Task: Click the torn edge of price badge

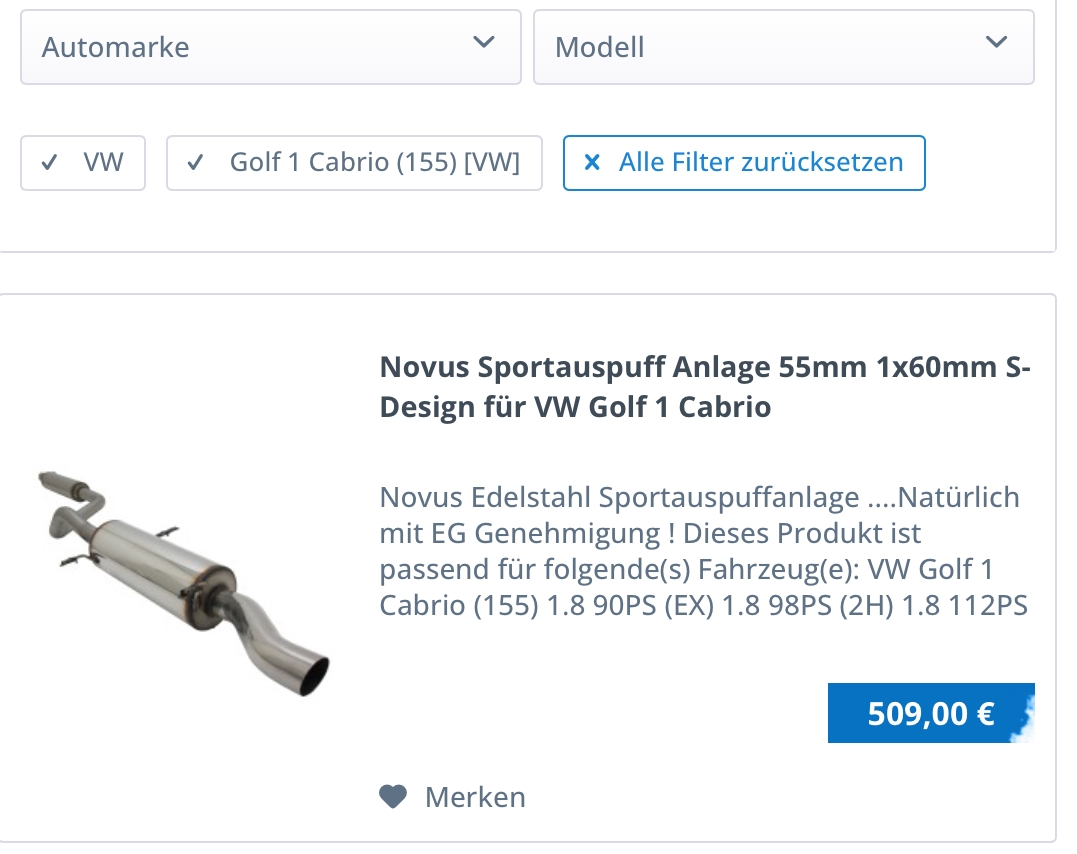Action: click(x=1023, y=715)
